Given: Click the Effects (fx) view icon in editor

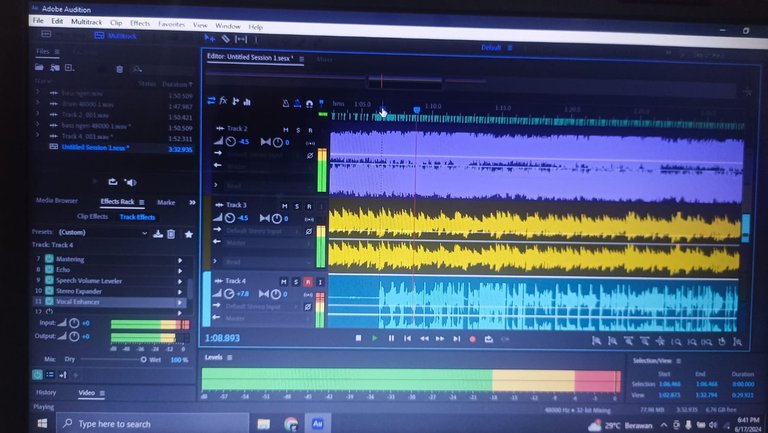Looking at the screenshot, I should coord(223,101).
